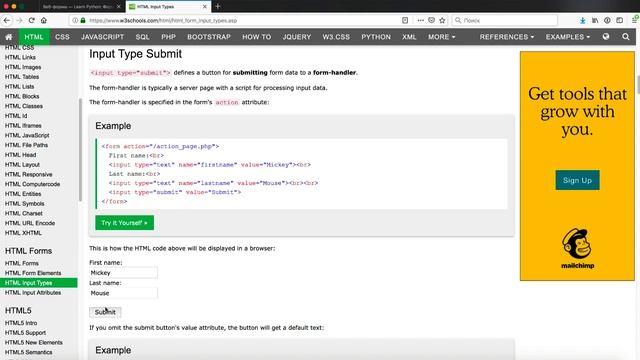Open HTML Symbols in sidebar

pyautogui.click(x=24, y=204)
